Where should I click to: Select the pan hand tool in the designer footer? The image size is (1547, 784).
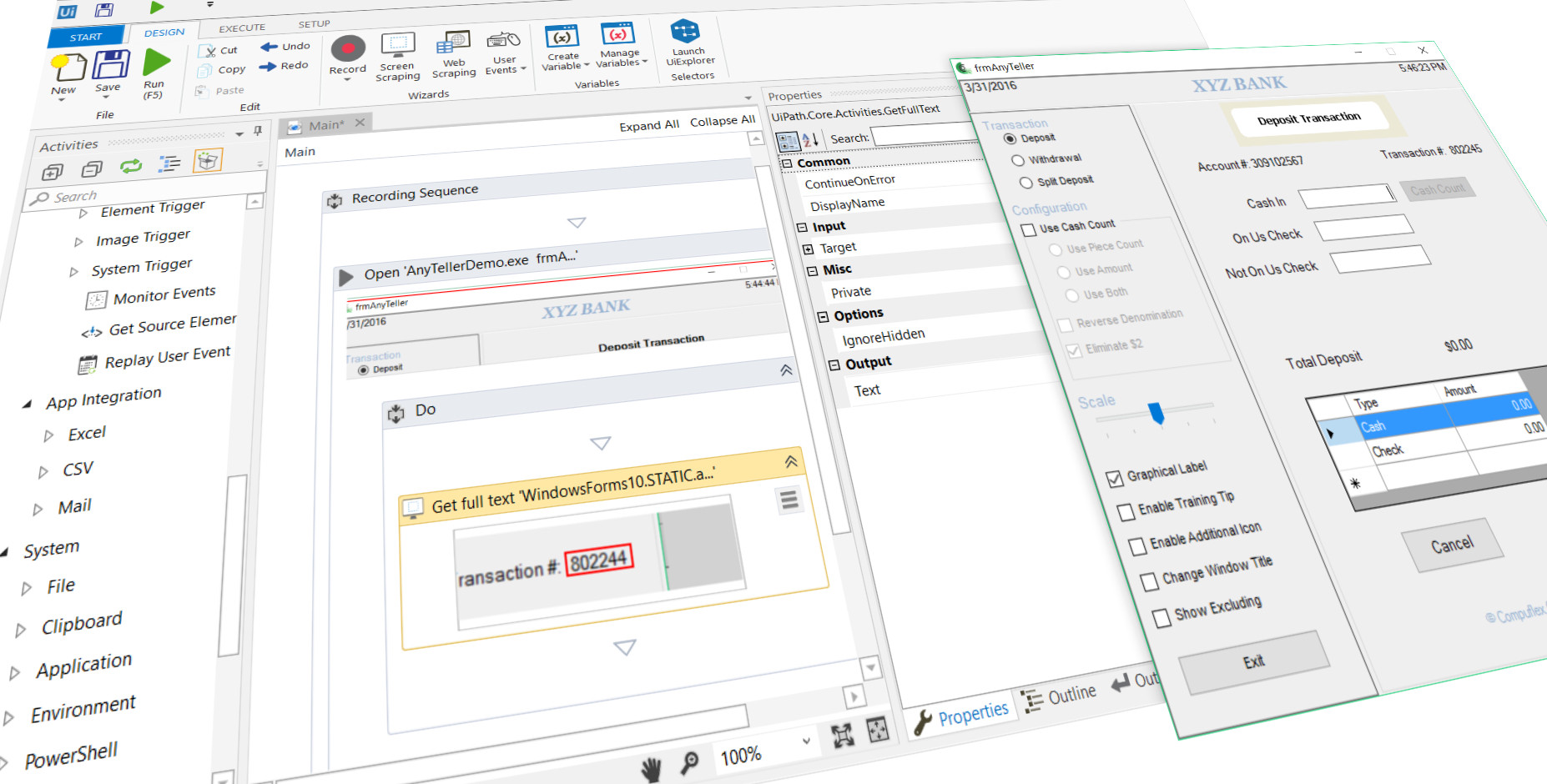click(651, 769)
